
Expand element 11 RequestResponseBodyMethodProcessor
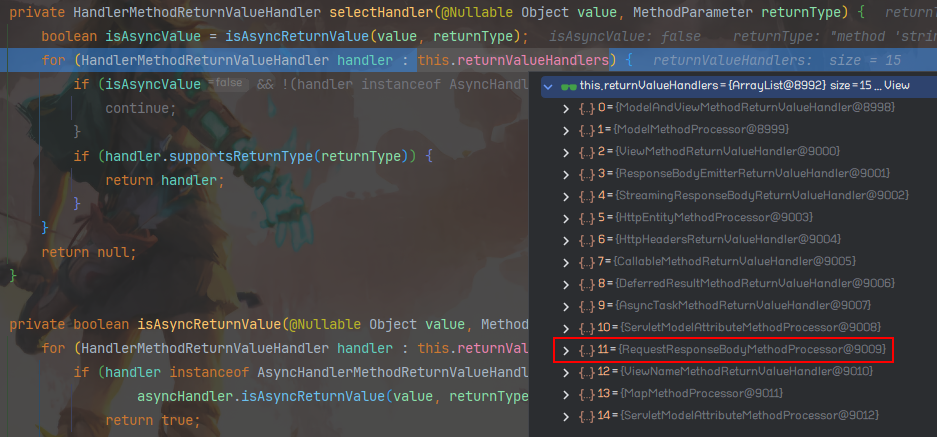566,350
